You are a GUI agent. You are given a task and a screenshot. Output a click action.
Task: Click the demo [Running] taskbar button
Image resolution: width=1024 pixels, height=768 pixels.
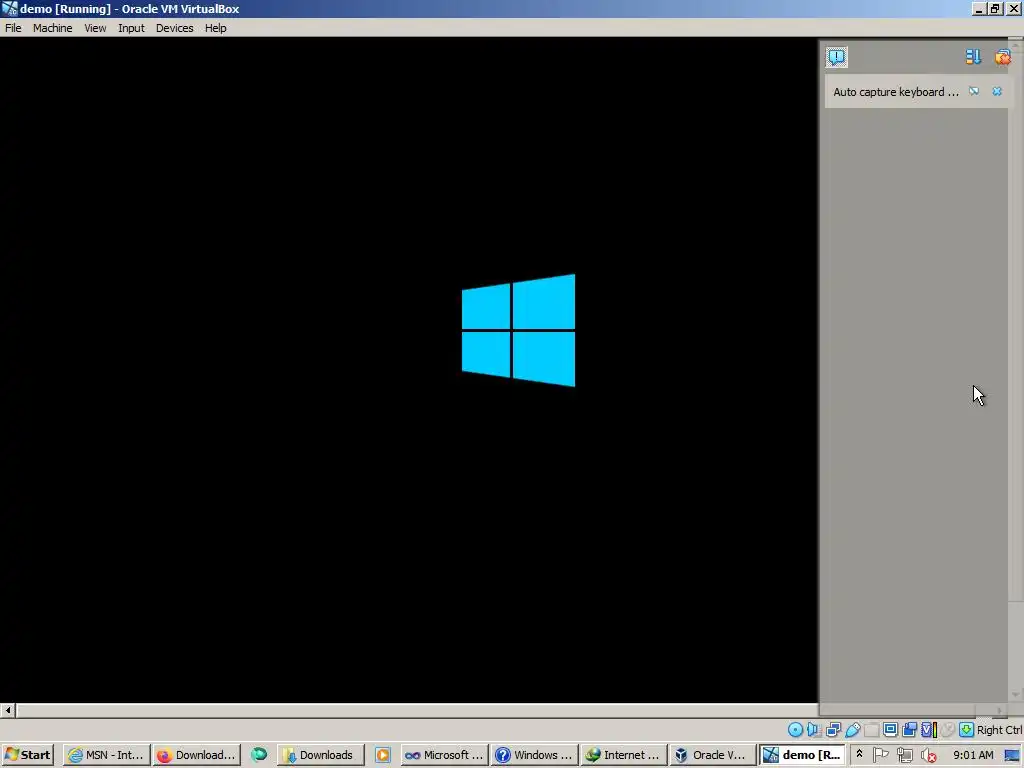(803, 755)
